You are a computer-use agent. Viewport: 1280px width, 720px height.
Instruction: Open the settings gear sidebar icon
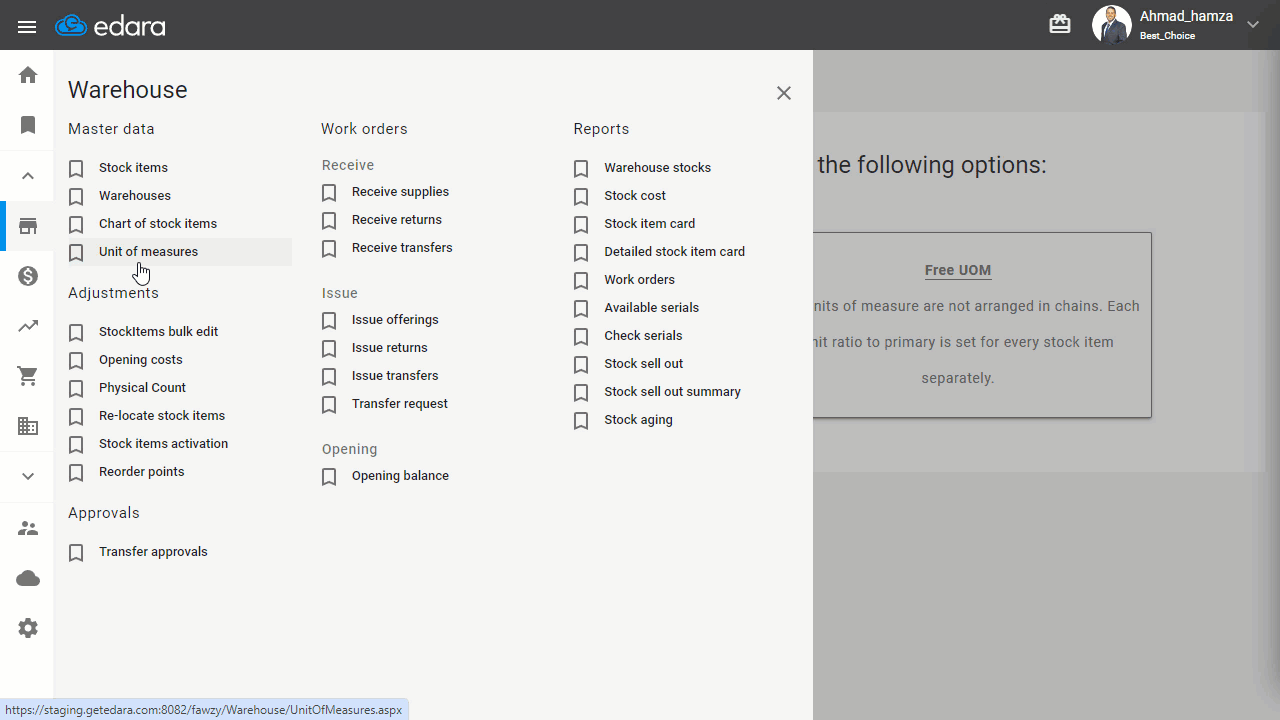pos(28,628)
